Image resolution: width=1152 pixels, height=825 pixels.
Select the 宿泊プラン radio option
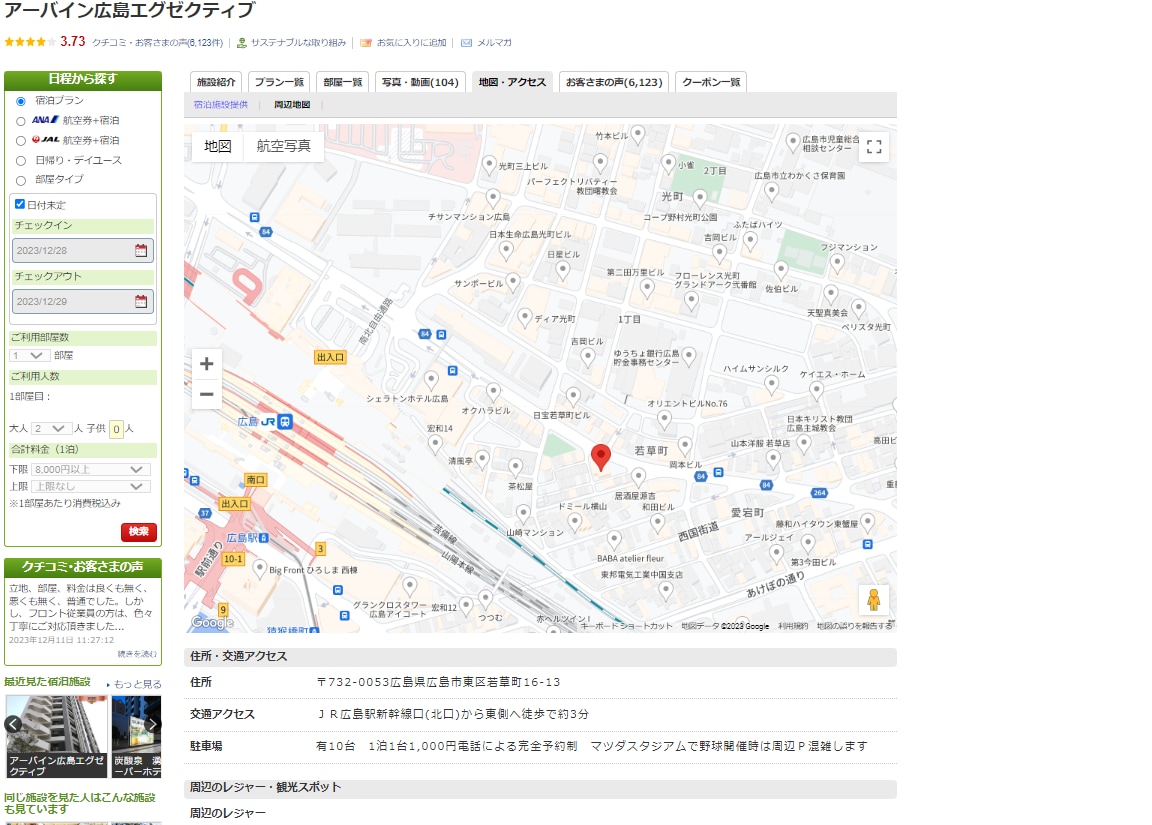point(21,101)
